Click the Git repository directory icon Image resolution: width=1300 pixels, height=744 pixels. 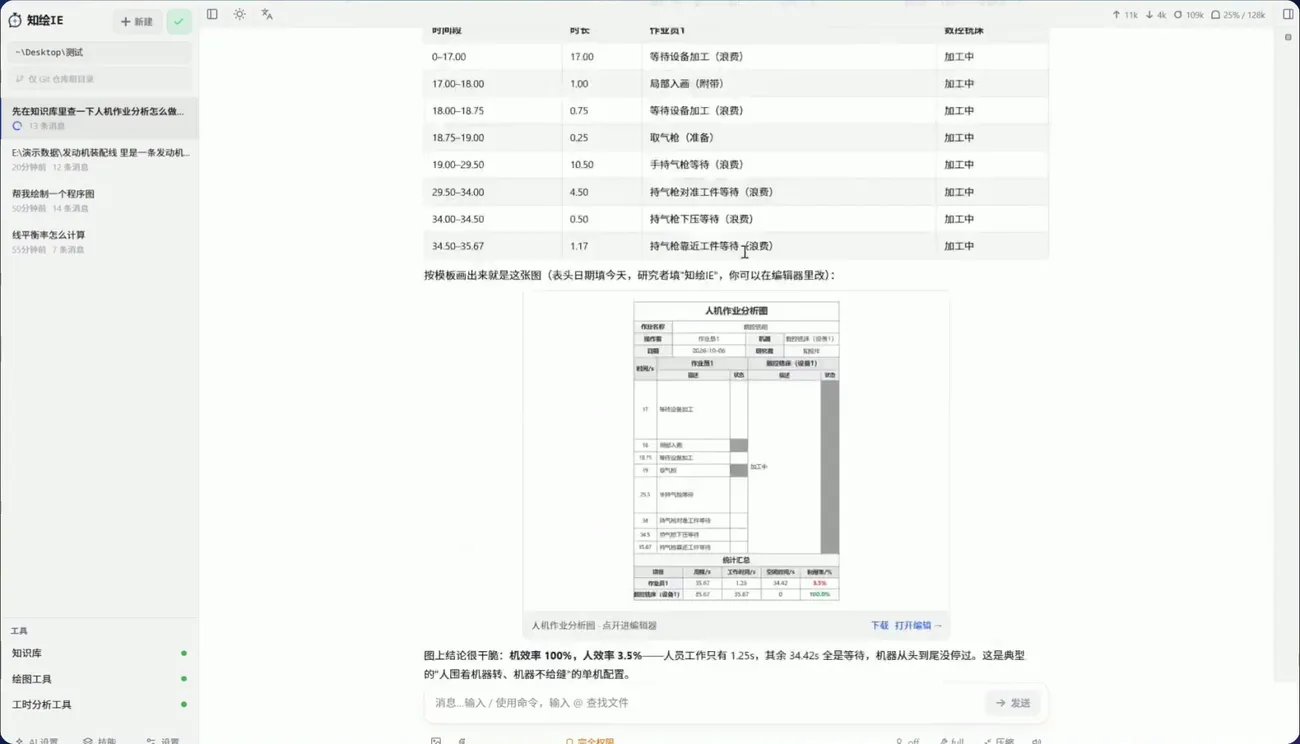[19, 79]
